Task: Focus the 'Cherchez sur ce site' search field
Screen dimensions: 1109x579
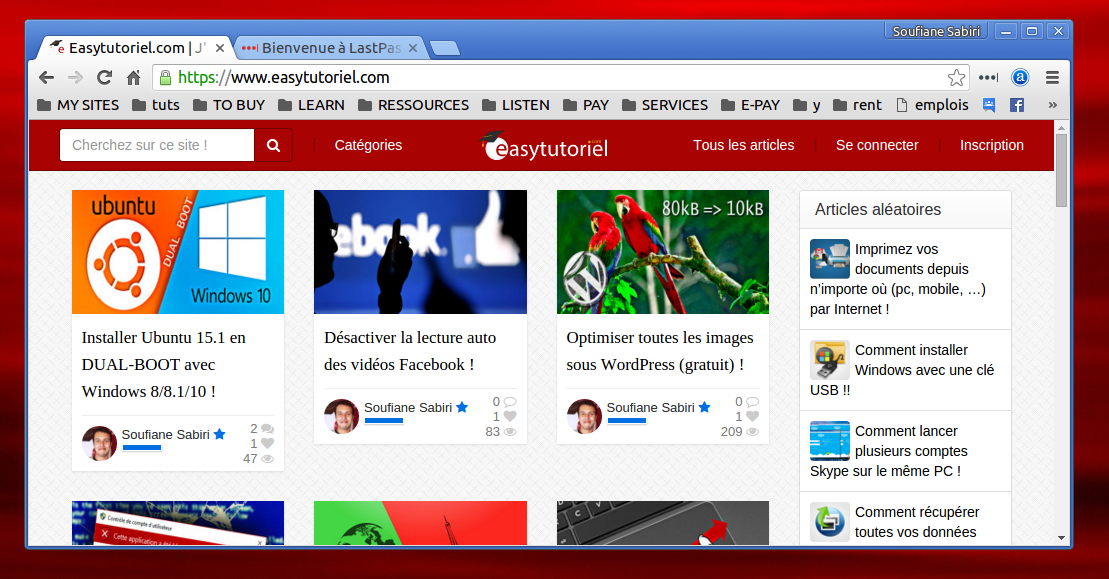Action: click(157, 145)
